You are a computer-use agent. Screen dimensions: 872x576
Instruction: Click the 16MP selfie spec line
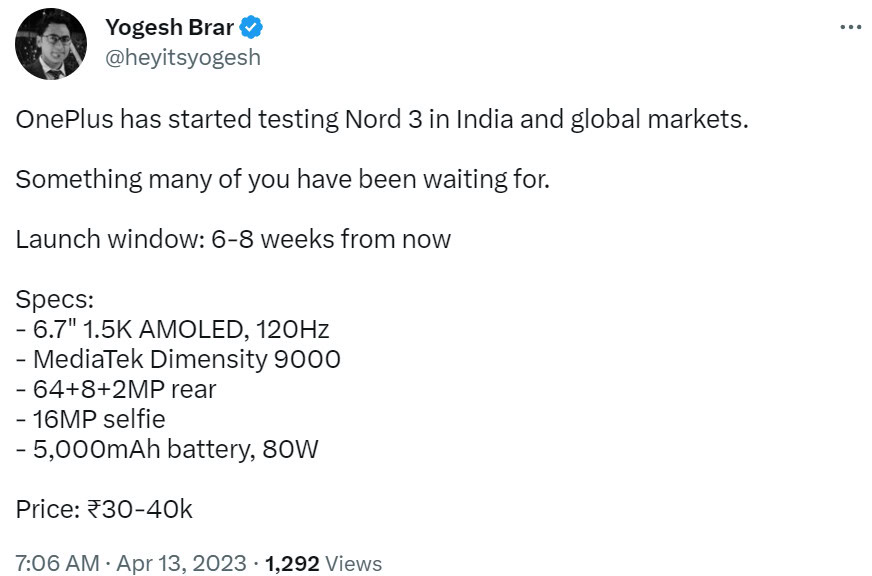pos(92,419)
